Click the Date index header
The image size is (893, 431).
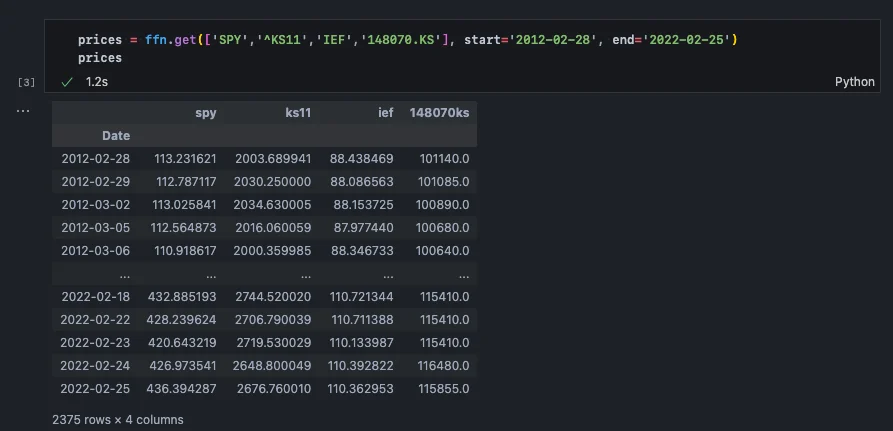coord(116,135)
